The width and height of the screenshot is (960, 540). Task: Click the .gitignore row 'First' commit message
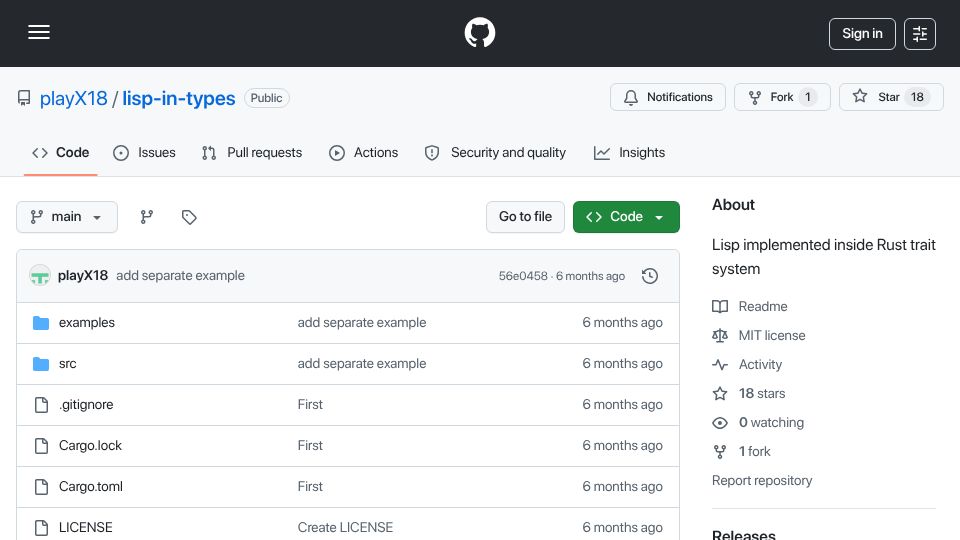(310, 405)
